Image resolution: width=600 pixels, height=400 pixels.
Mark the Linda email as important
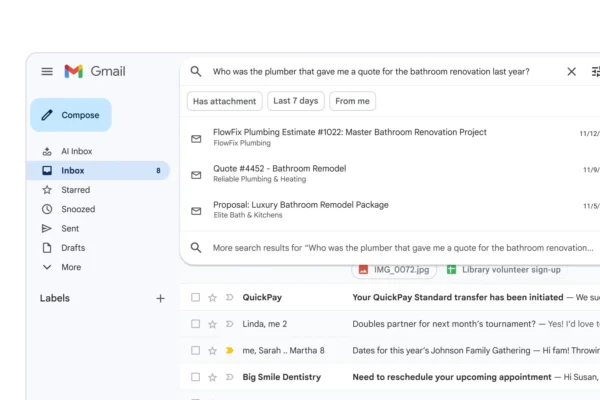click(x=229, y=324)
